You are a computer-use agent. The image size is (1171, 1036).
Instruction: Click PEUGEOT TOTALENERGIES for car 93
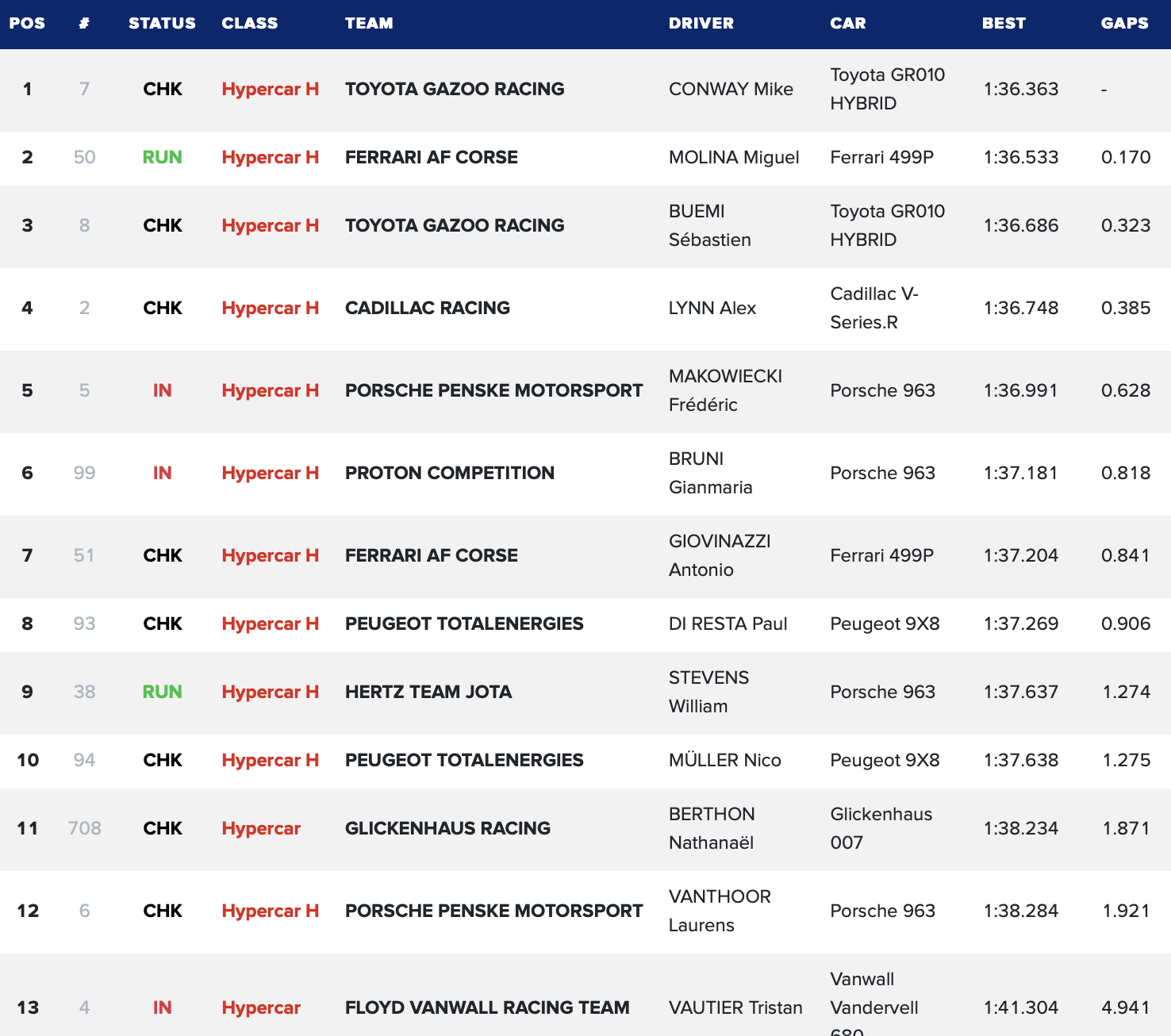[x=464, y=624]
